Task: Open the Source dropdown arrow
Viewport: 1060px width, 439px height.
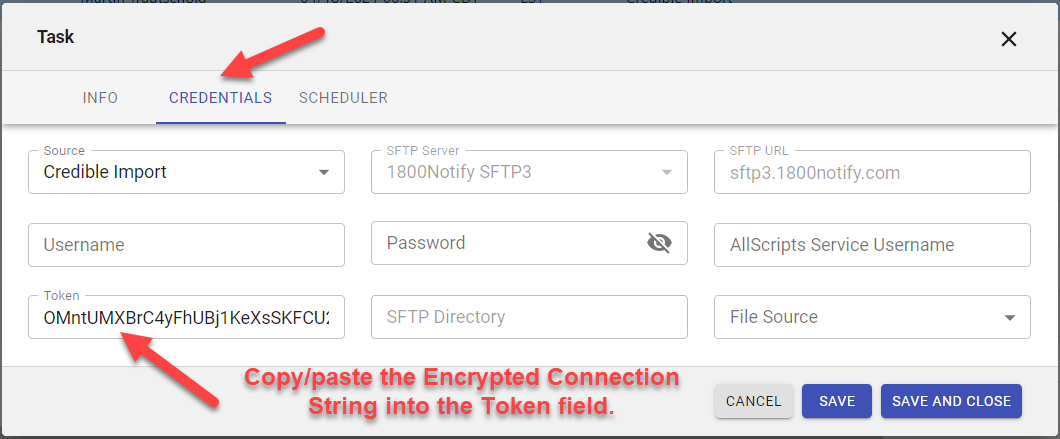Action: (x=324, y=172)
